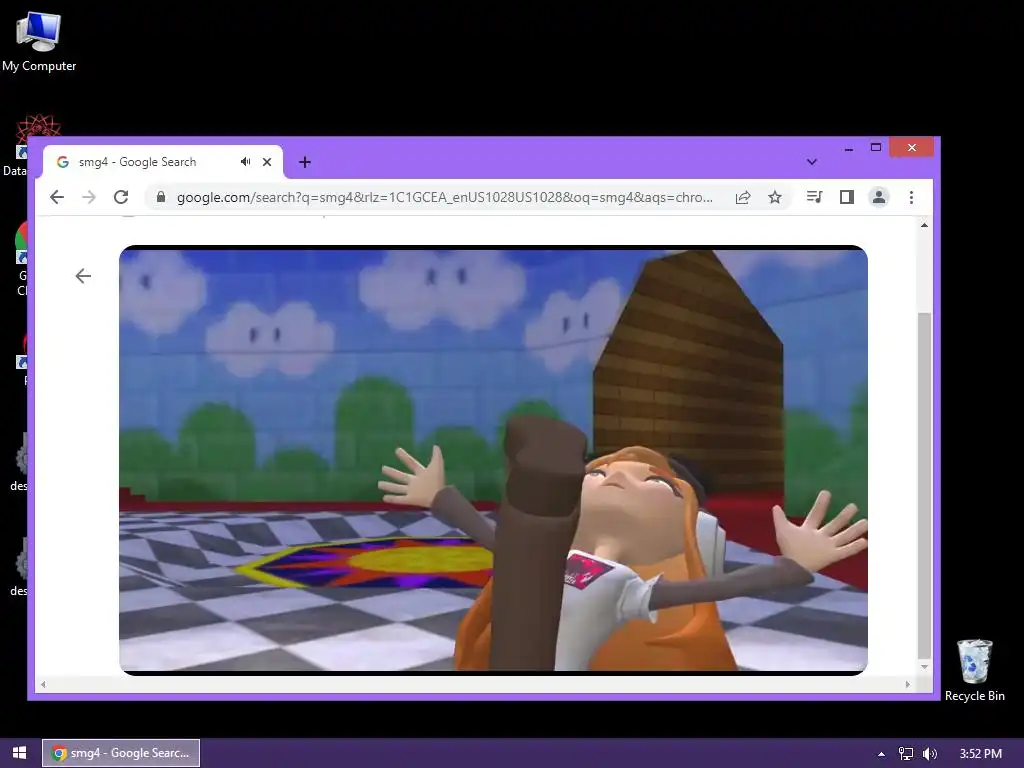Open Chrome's three-dot menu
This screenshot has height=768, width=1024.
[911, 197]
